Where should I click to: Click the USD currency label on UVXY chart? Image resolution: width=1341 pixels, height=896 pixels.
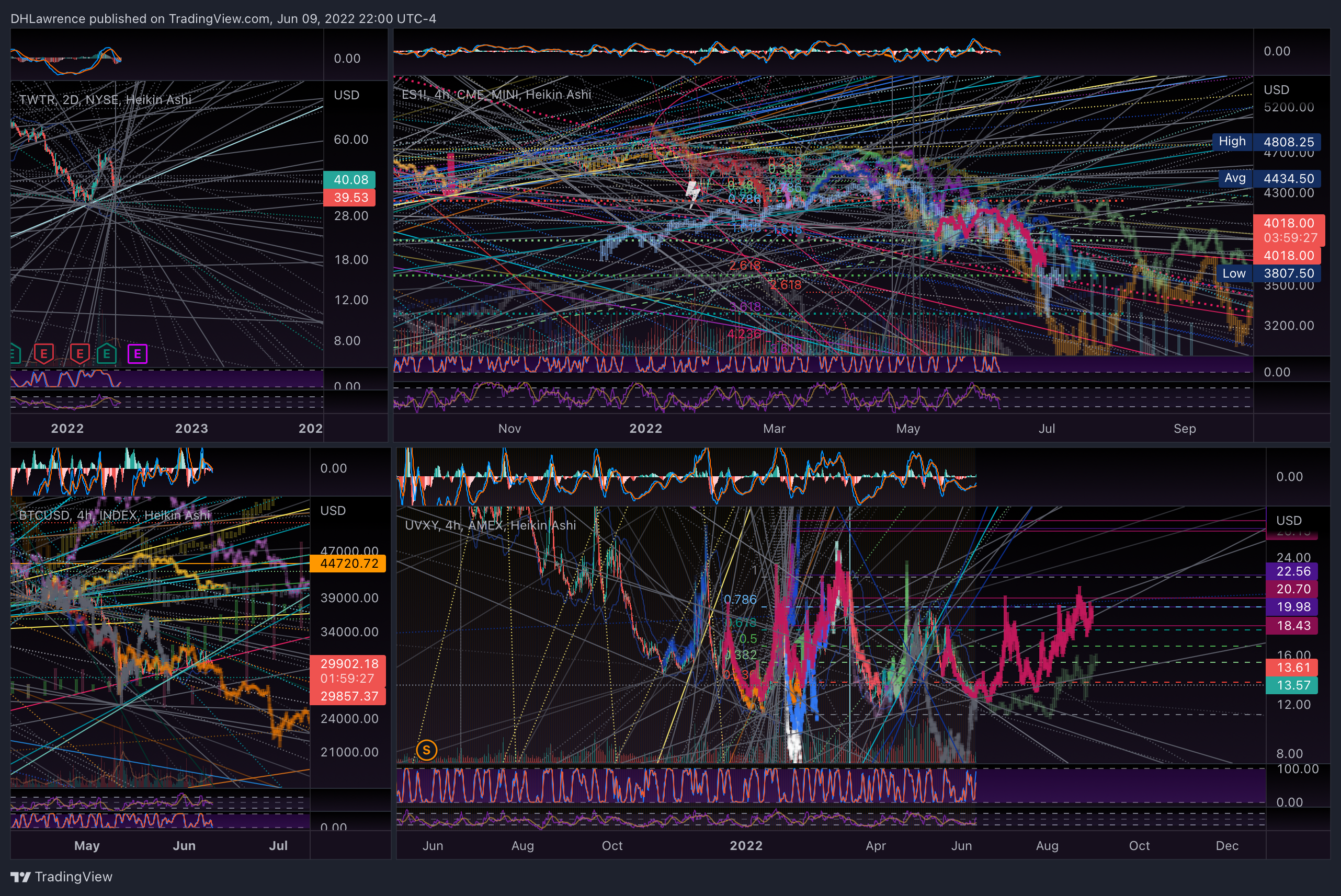pos(1289,521)
